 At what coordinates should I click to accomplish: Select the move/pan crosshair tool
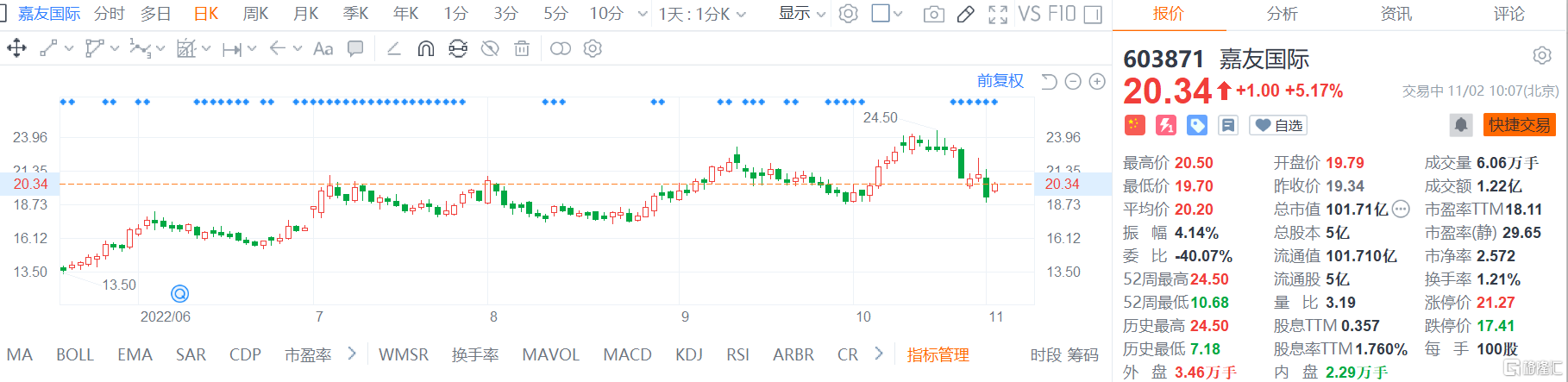point(16,48)
